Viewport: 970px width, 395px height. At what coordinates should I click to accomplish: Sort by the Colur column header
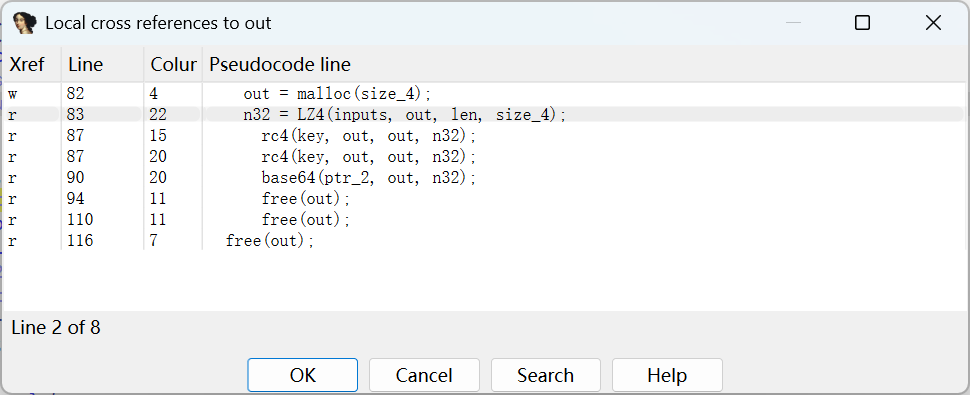(x=173, y=64)
